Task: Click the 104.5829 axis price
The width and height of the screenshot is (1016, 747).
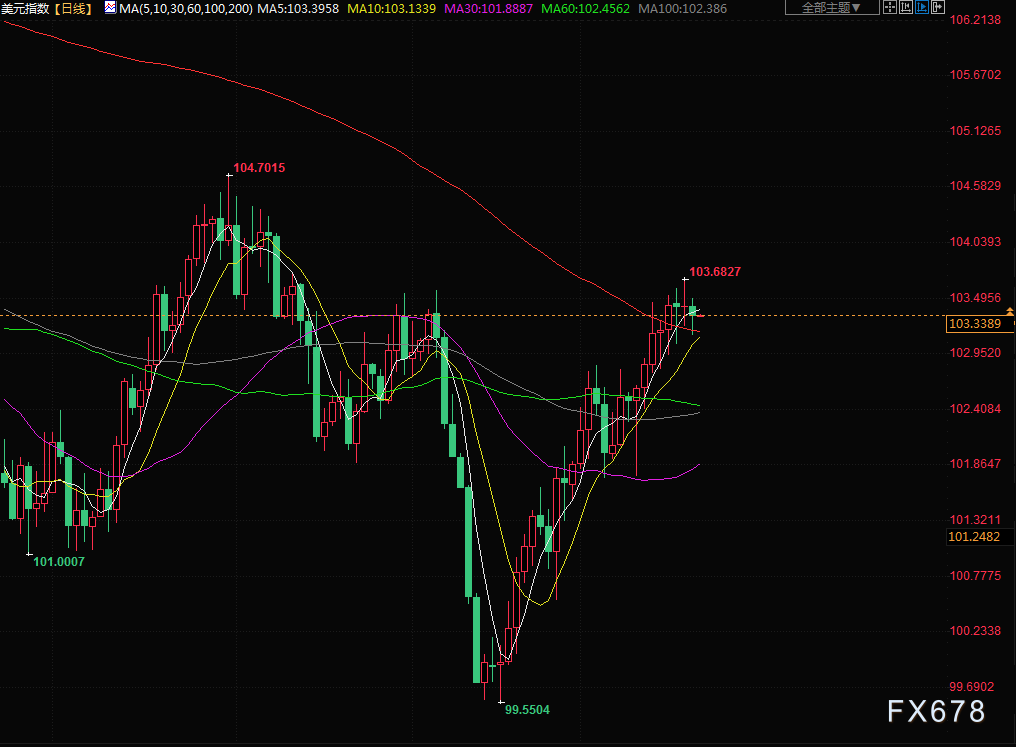Action: point(975,186)
